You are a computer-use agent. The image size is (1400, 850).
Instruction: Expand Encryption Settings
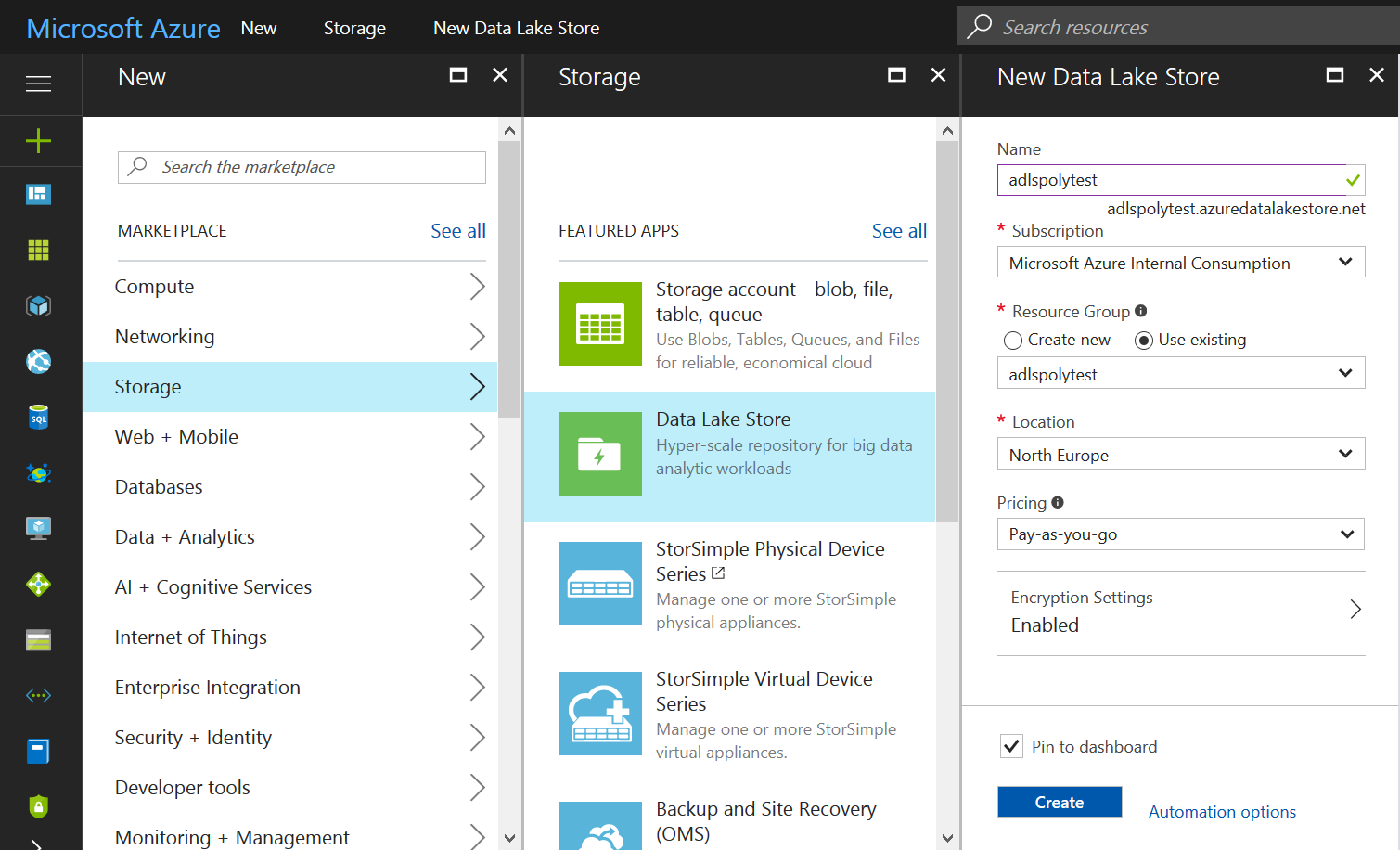1181,612
